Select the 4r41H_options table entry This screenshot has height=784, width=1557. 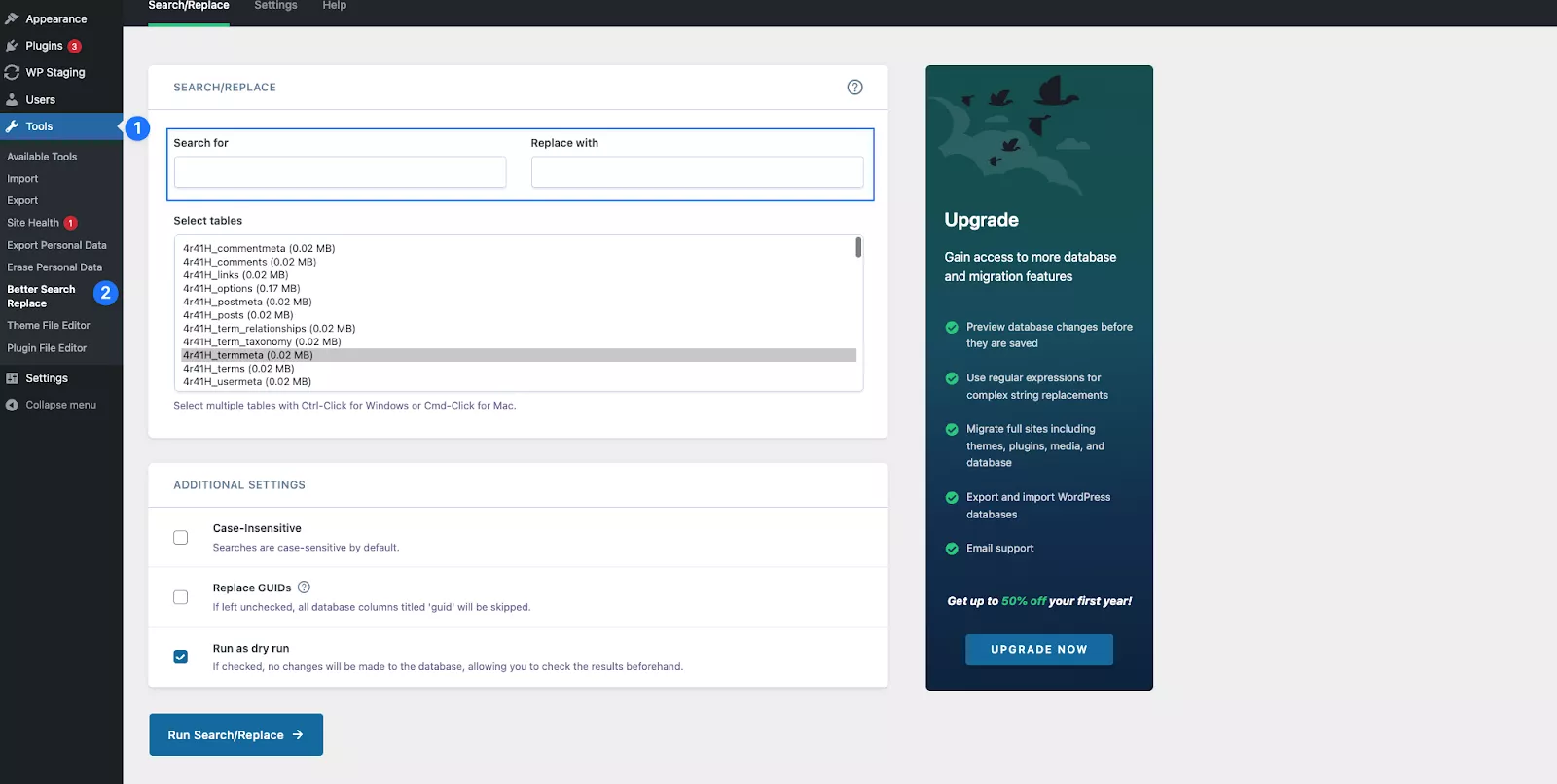coord(241,289)
